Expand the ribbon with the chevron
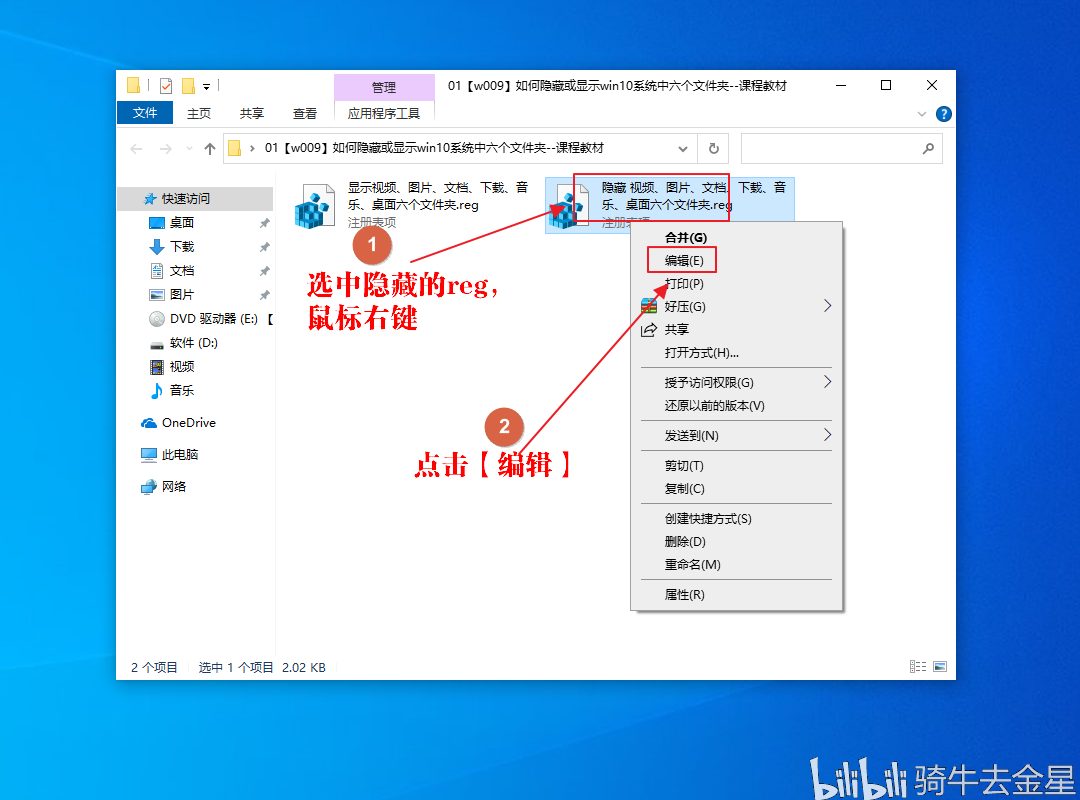Image resolution: width=1080 pixels, height=800 pixels. [922, 114]
